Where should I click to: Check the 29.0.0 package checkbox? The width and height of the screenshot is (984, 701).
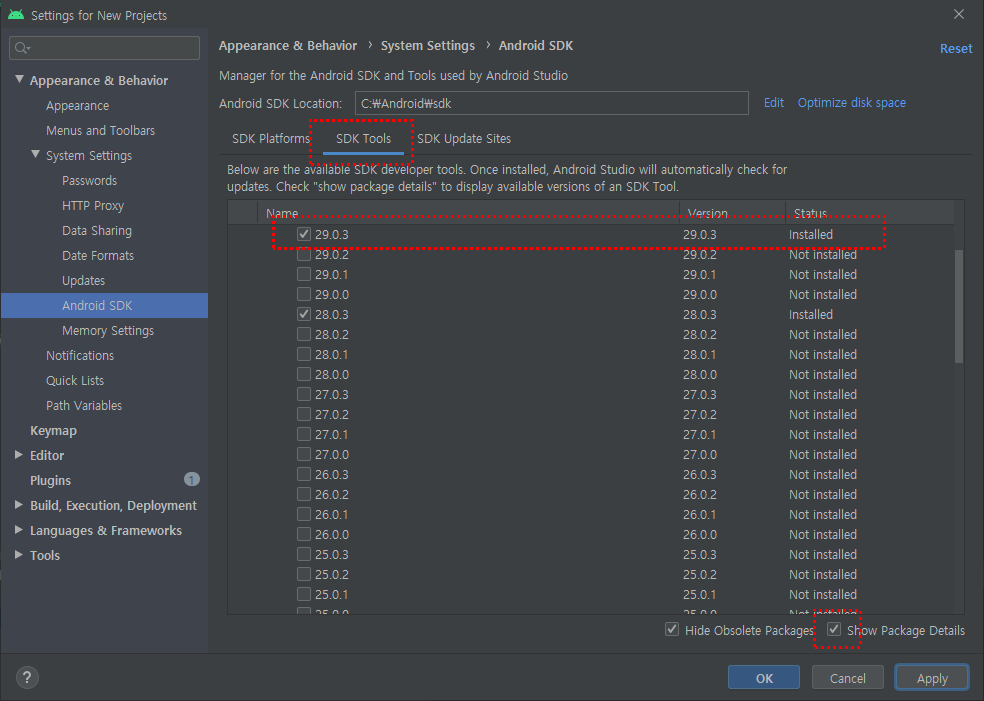(304, 294)
